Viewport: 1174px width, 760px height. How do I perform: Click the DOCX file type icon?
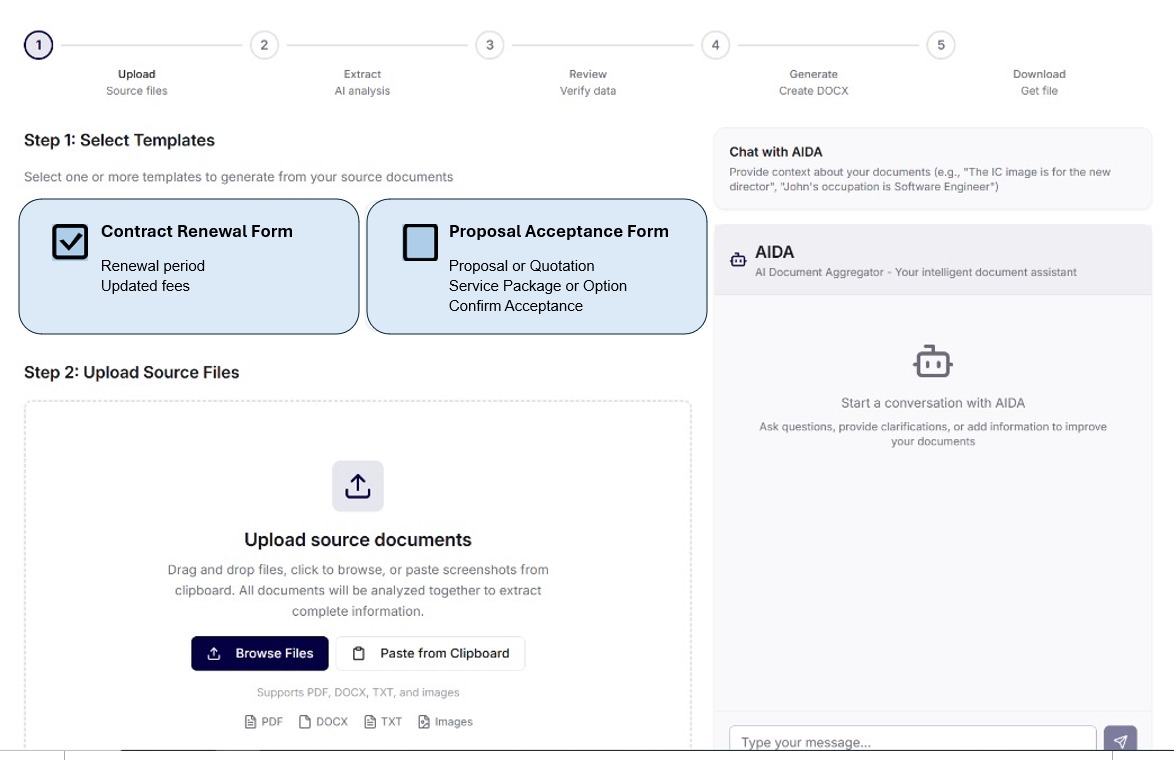click(305, 722)
